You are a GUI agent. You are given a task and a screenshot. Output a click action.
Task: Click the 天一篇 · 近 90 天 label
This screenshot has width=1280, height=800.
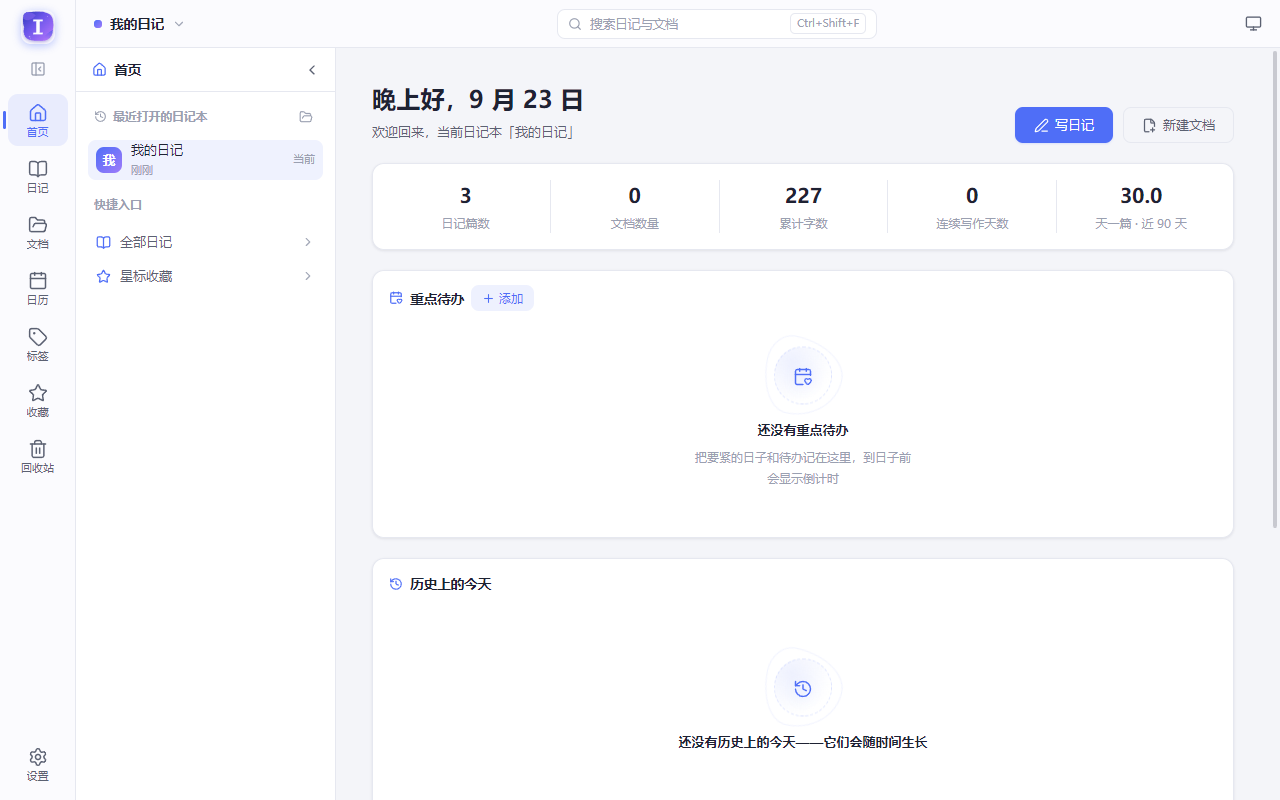tap(1141, 224)
